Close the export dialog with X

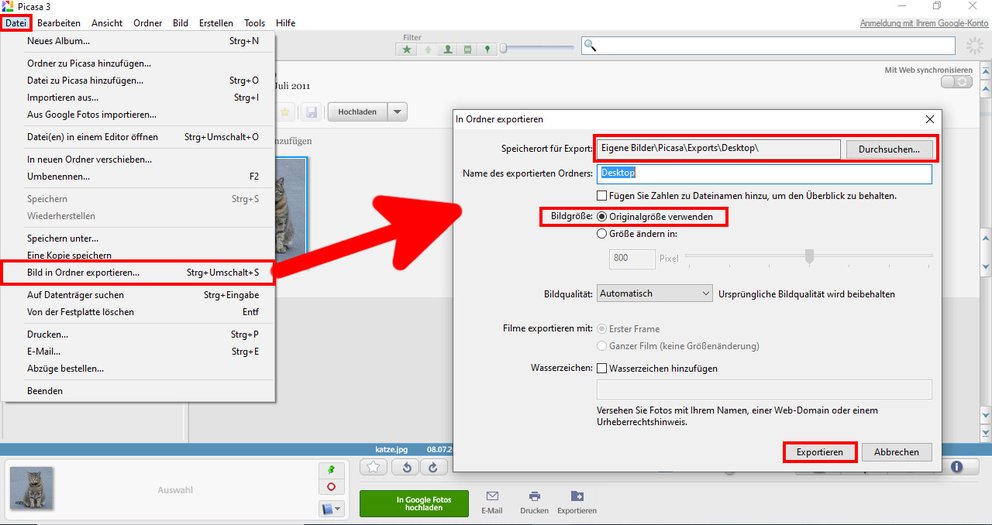pyautogui.click(x=929, y=119)
